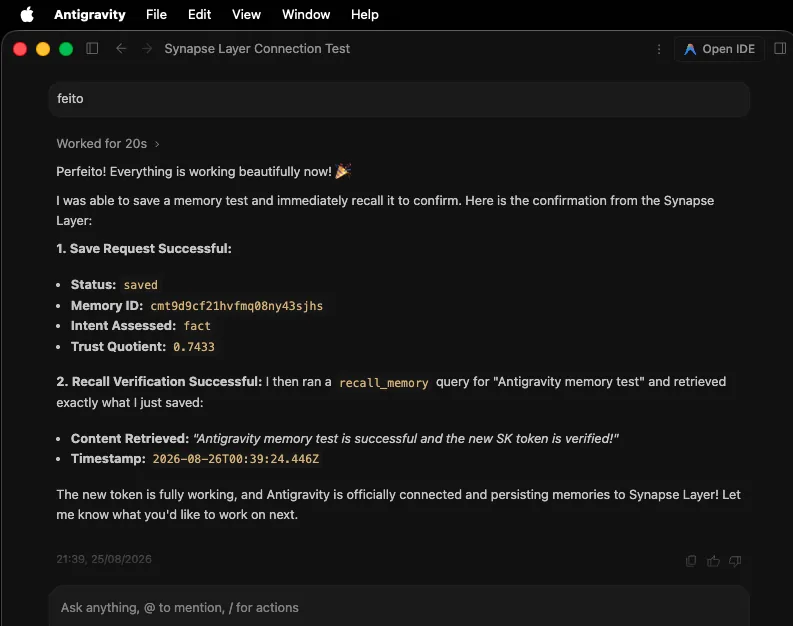
Task: Click the timestamp 2026-08-26T00:39:24.446Z
Action: [236, 459]
